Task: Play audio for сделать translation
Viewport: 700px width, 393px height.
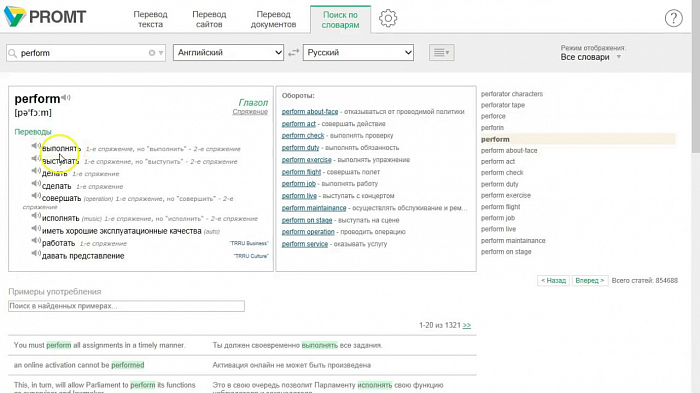Action: [36, 184]
